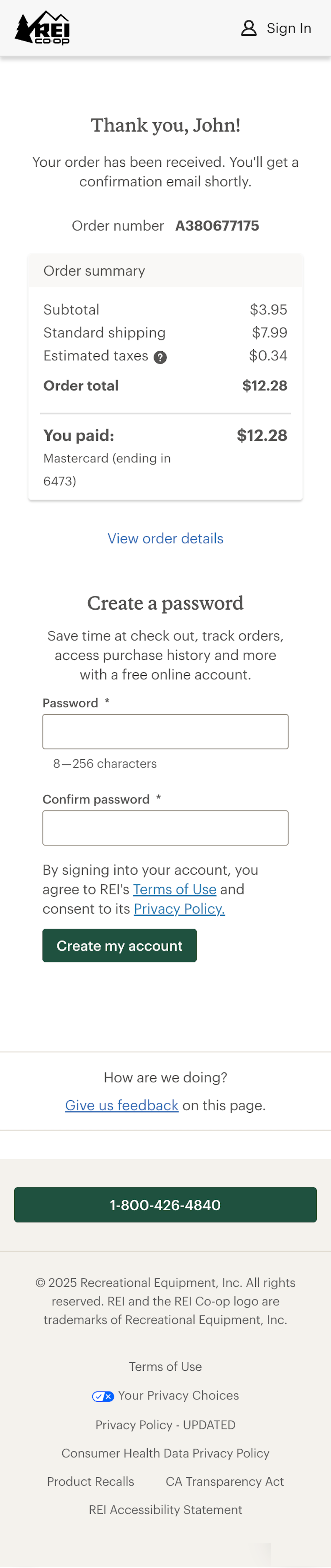331x1568 pixels.
Task: View order details link
Action: point(165,539)
